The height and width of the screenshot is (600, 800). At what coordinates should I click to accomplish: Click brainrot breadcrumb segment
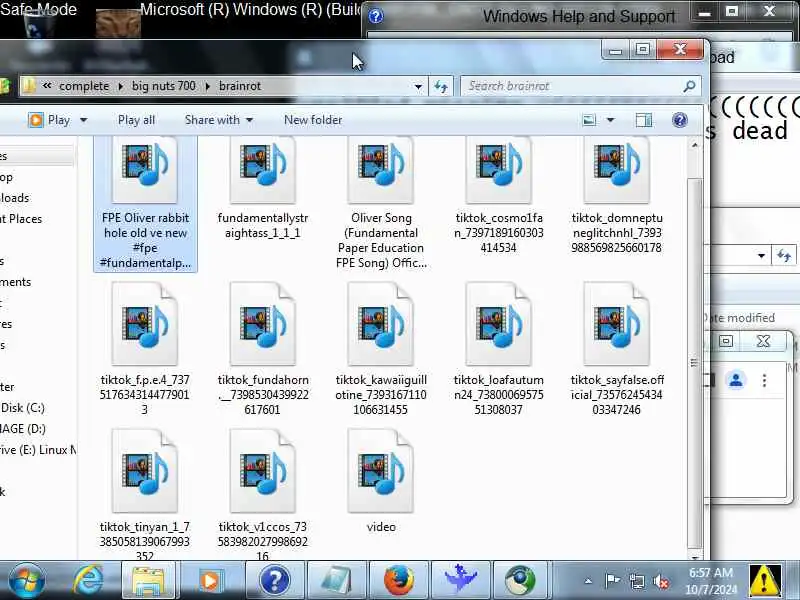[x=240, y=86]
